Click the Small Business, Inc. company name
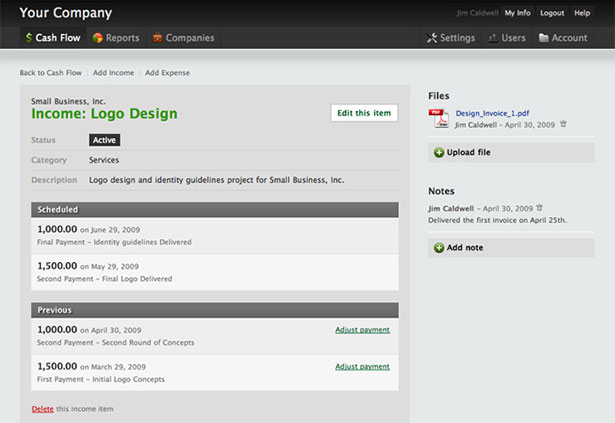Viewport: 615px width, 423px height. 68,101
